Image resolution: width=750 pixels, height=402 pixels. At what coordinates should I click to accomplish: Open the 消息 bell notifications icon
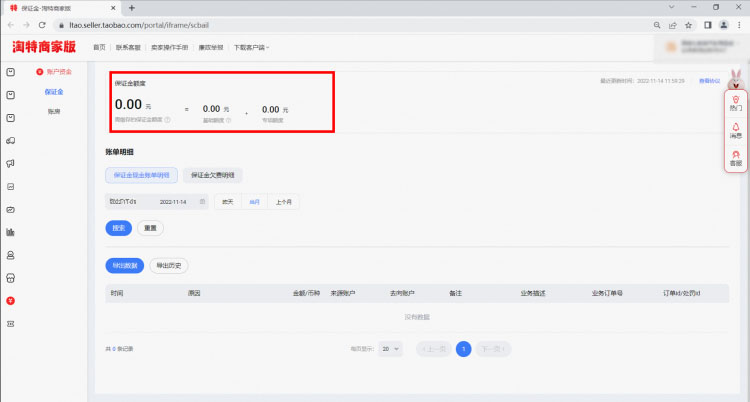coord(736,131)
